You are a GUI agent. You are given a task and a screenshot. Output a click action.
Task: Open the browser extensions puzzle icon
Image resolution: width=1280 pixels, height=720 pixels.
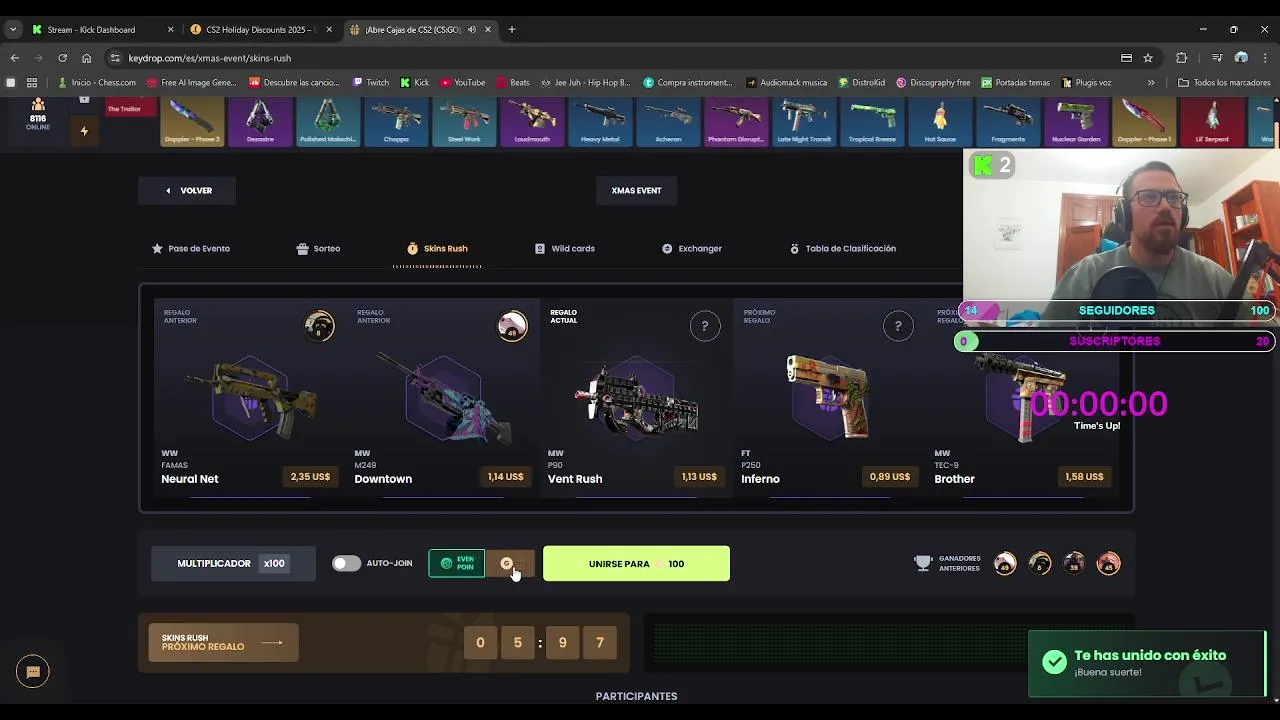pyautogui.click(x=1181, y=58)
